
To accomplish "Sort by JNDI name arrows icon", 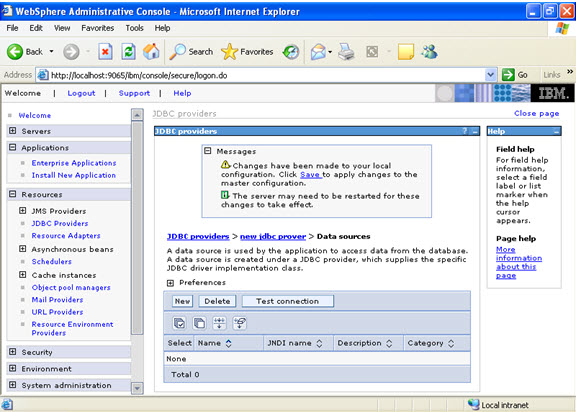I will (x=319, y=343).
